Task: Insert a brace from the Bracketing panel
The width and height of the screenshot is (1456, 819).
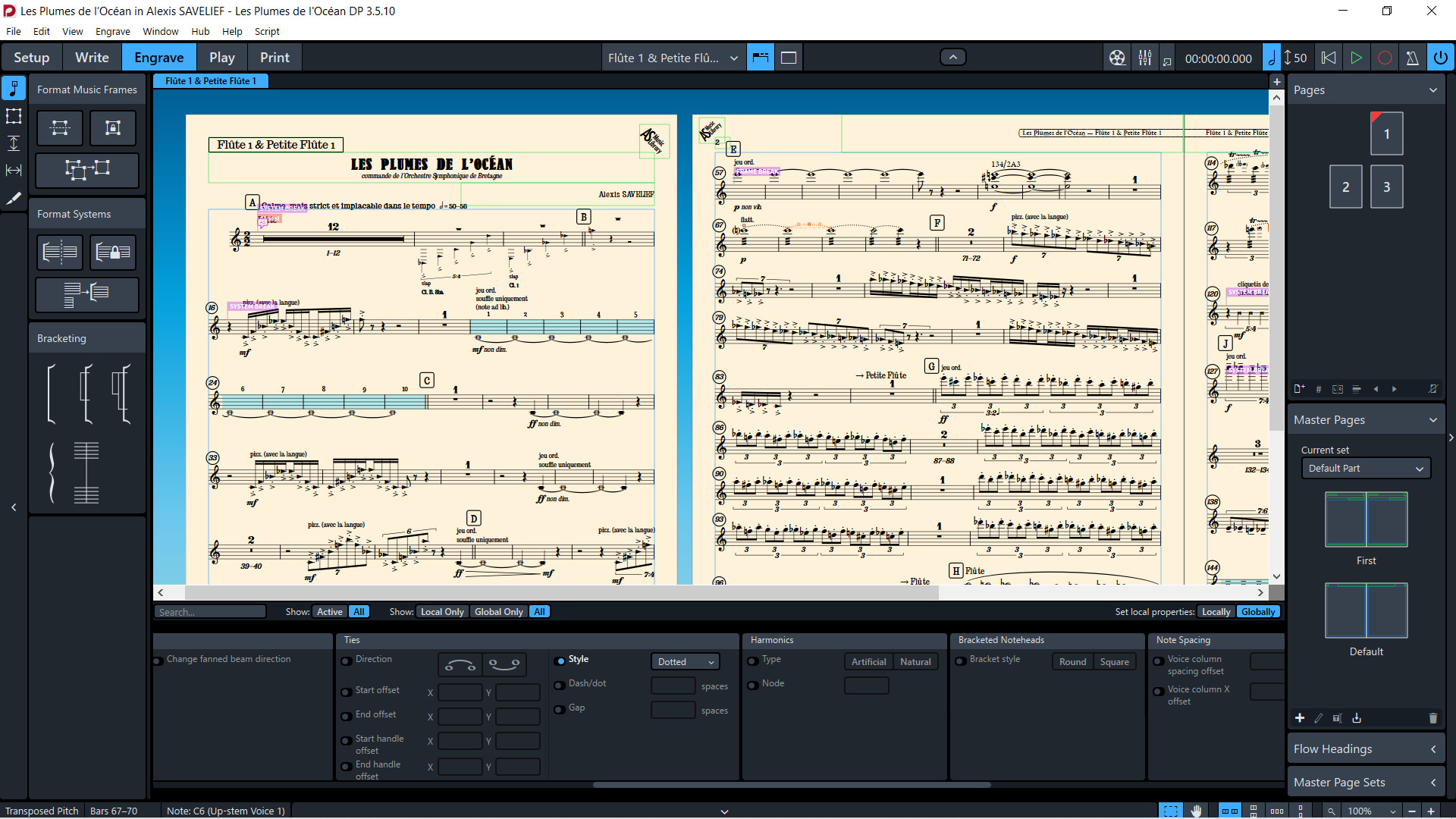Action: [52, 473]
